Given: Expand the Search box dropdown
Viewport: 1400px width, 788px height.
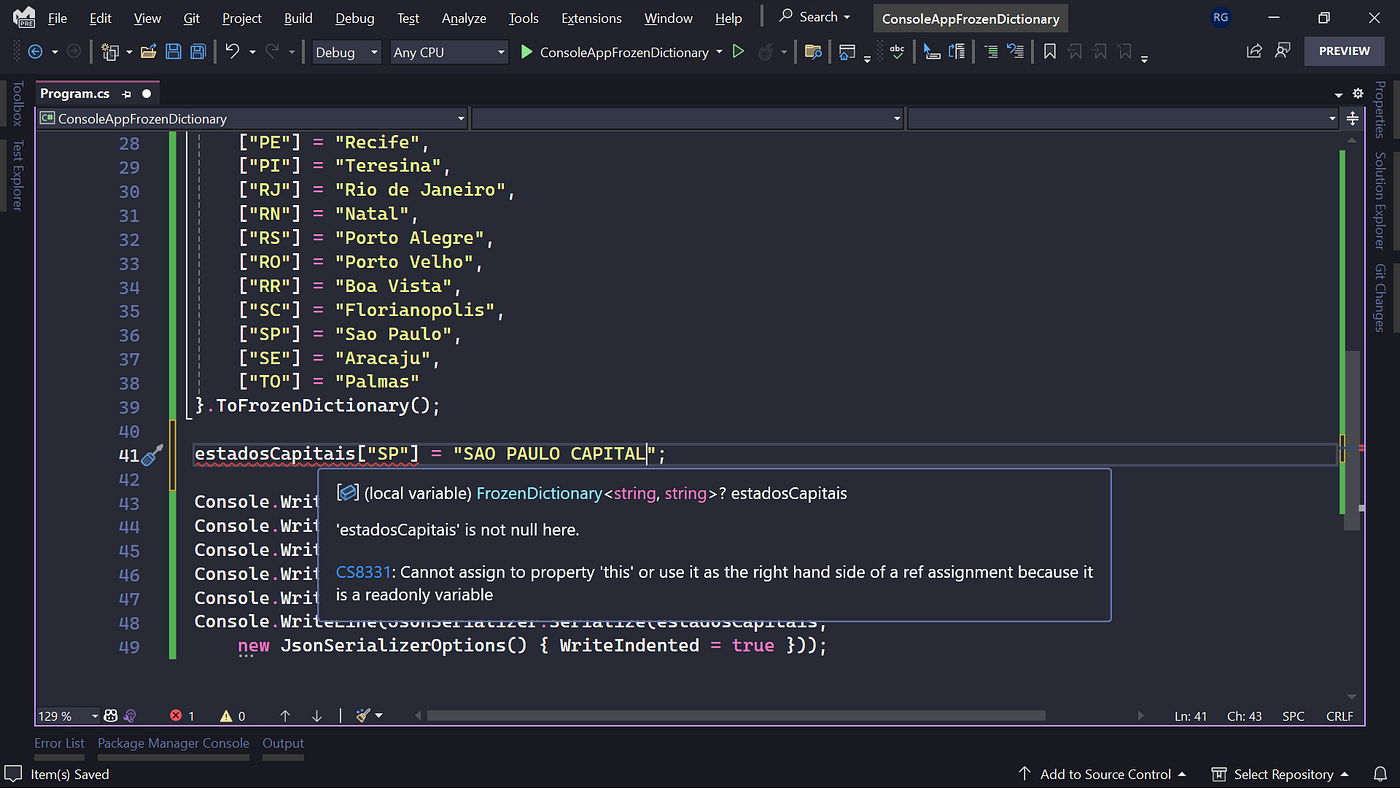Looking at the screenshot, I should 847,17.
